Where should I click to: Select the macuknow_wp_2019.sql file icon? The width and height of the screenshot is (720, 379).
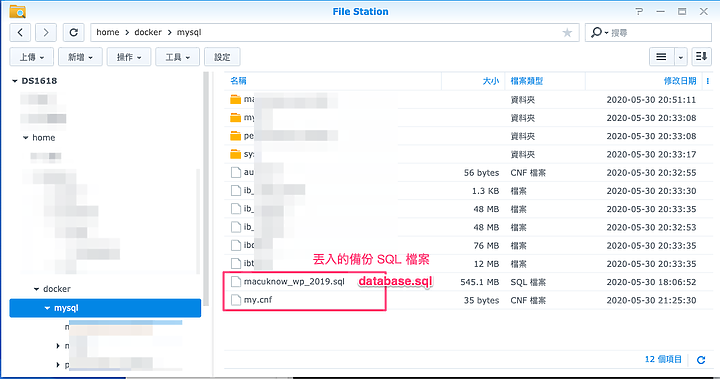pyautogui.click(x=236, y=282)
